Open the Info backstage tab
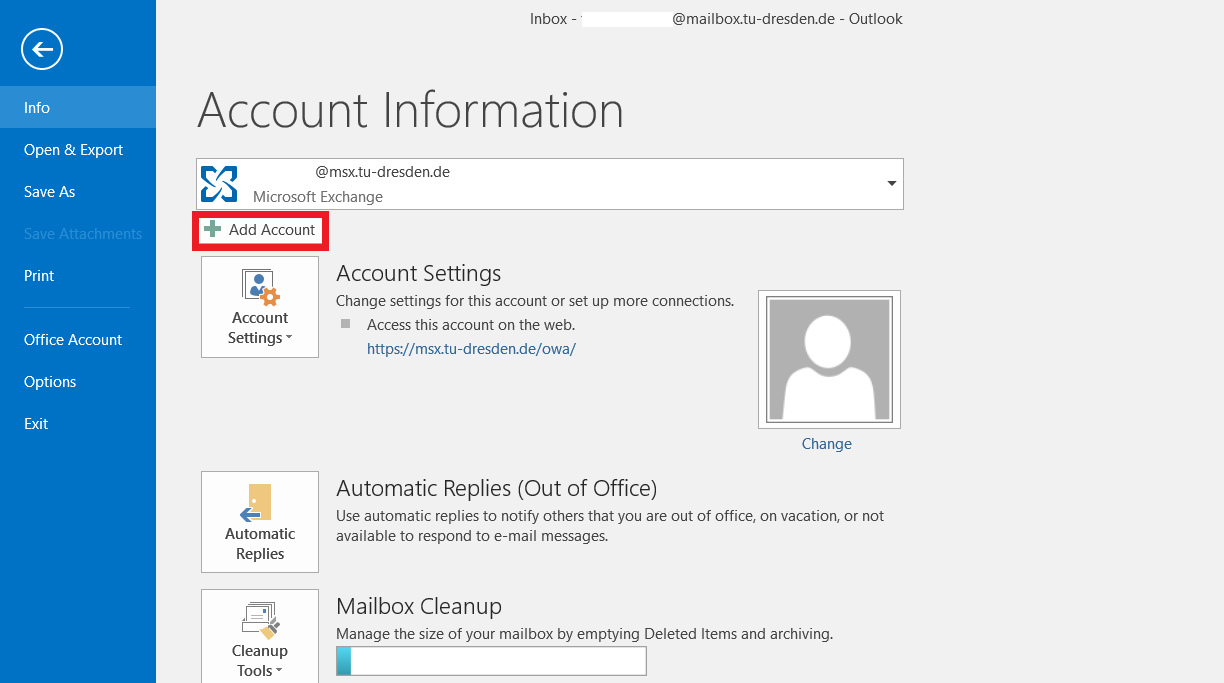Image resolution: width=1224 pixels, height=683 pixels. tap(78, 107)
